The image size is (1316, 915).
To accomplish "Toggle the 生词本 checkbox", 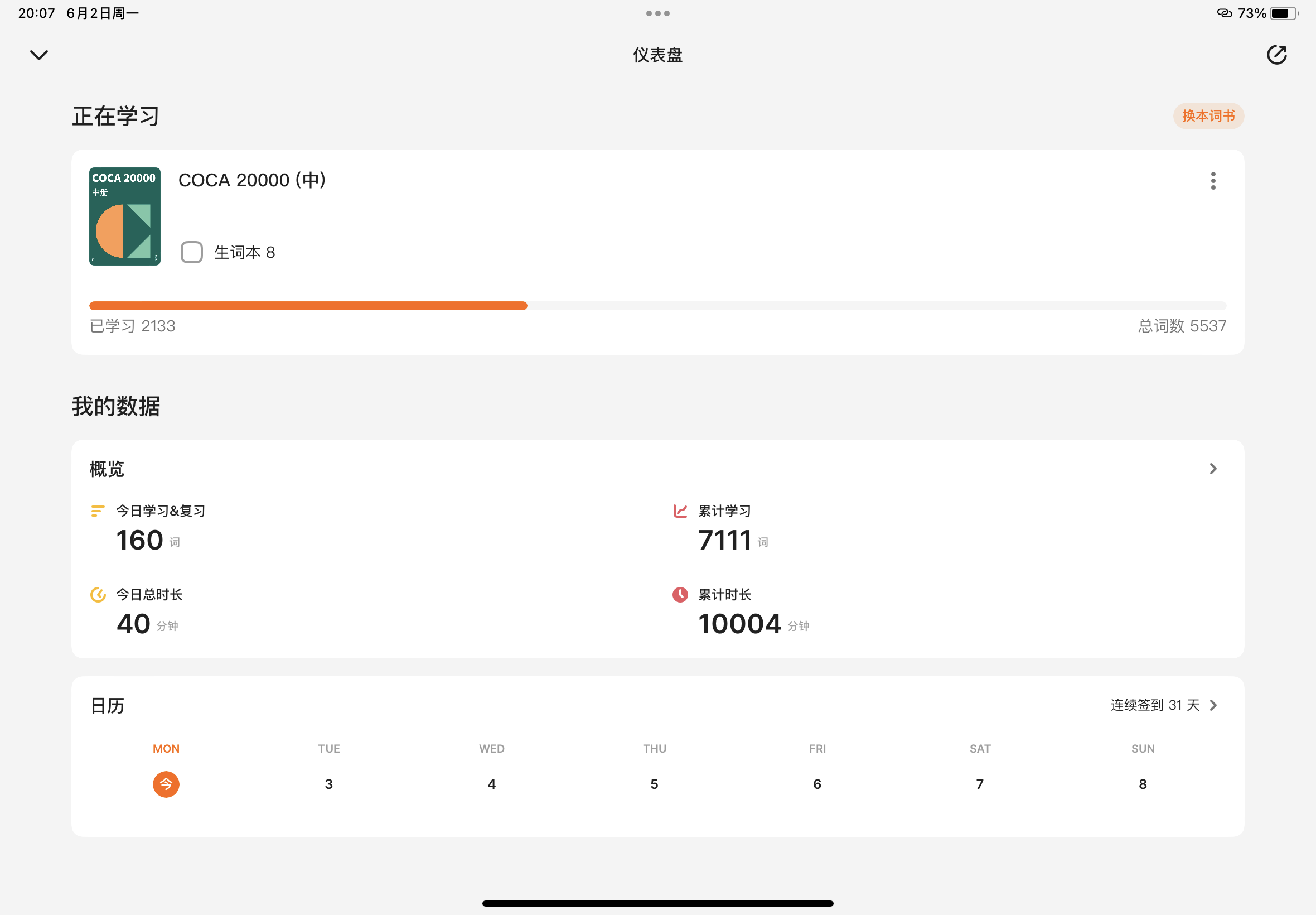I will [x=191, y=252].
